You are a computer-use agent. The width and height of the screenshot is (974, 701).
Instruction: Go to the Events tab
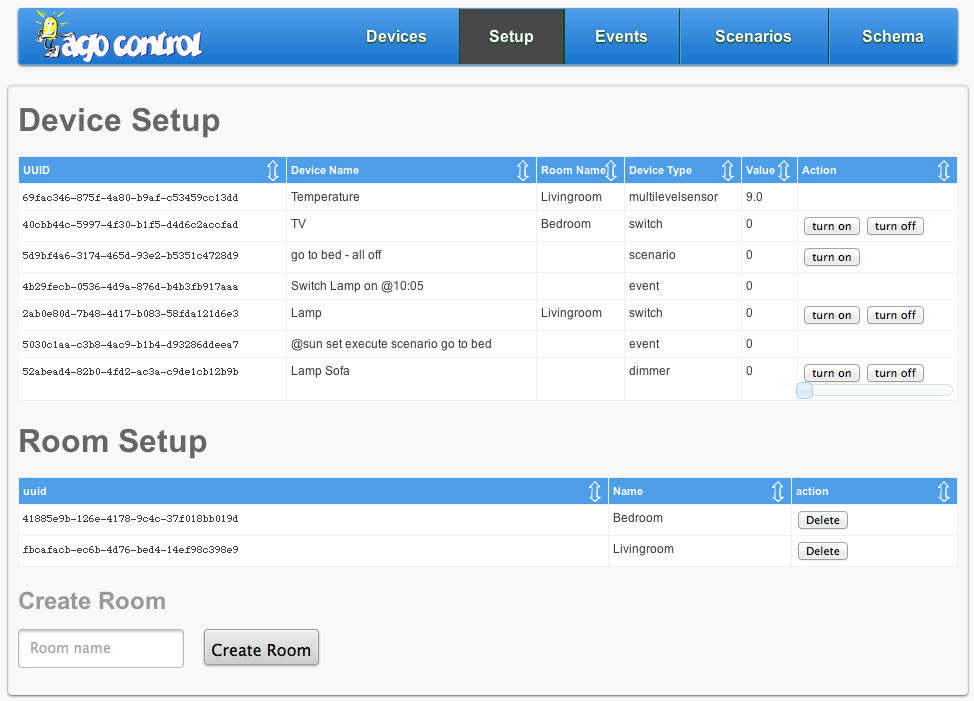(x=621, y=37)
